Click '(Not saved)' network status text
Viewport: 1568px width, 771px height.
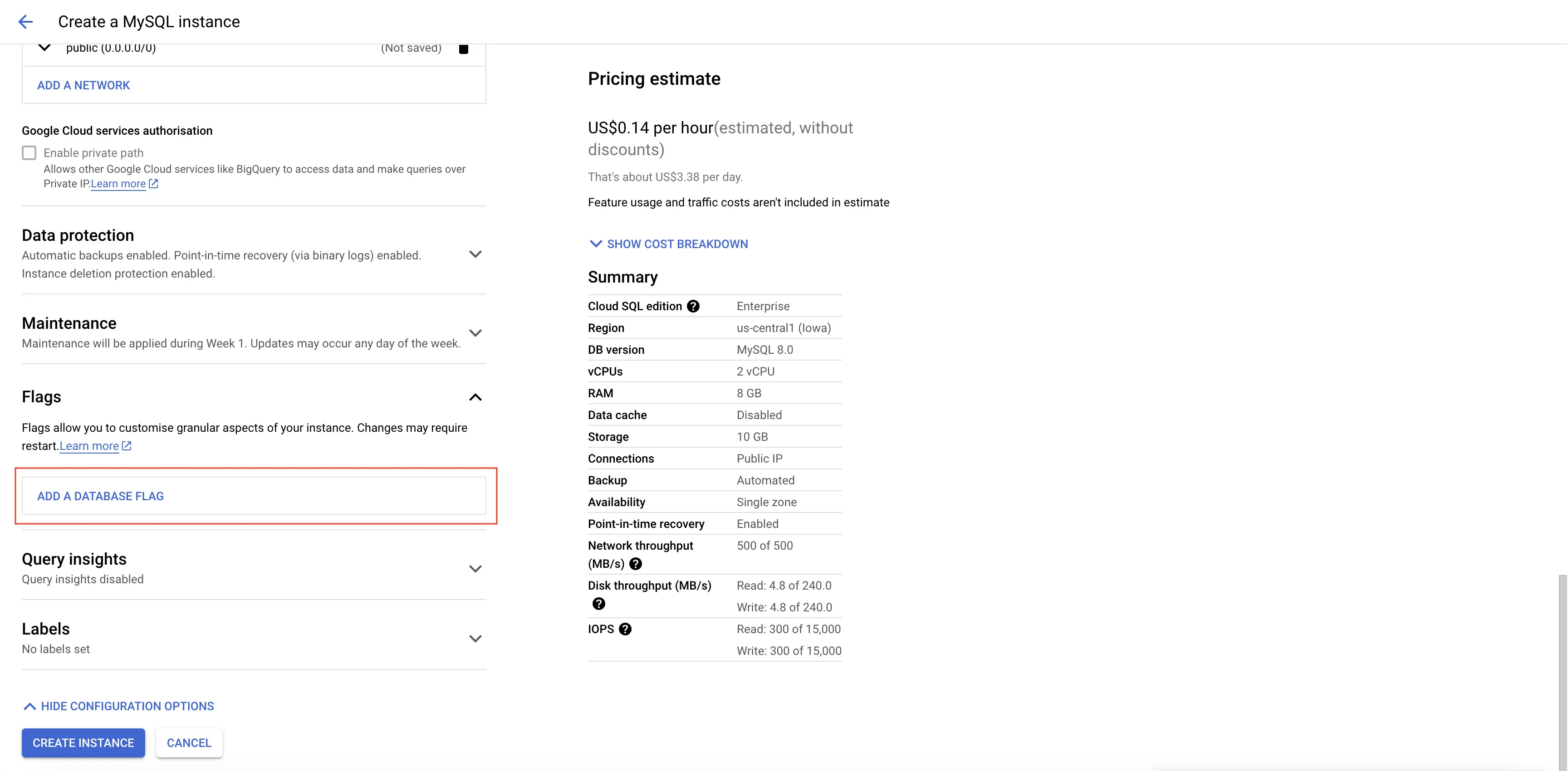[411, 48]
